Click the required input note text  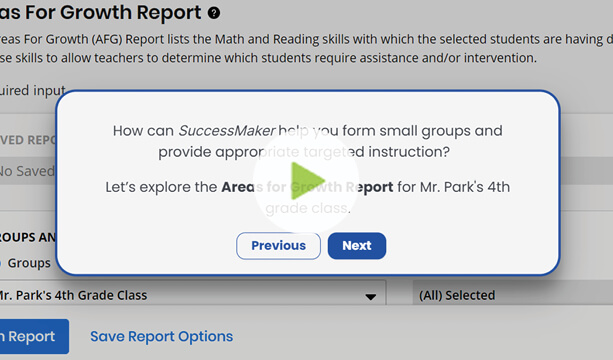33,91
